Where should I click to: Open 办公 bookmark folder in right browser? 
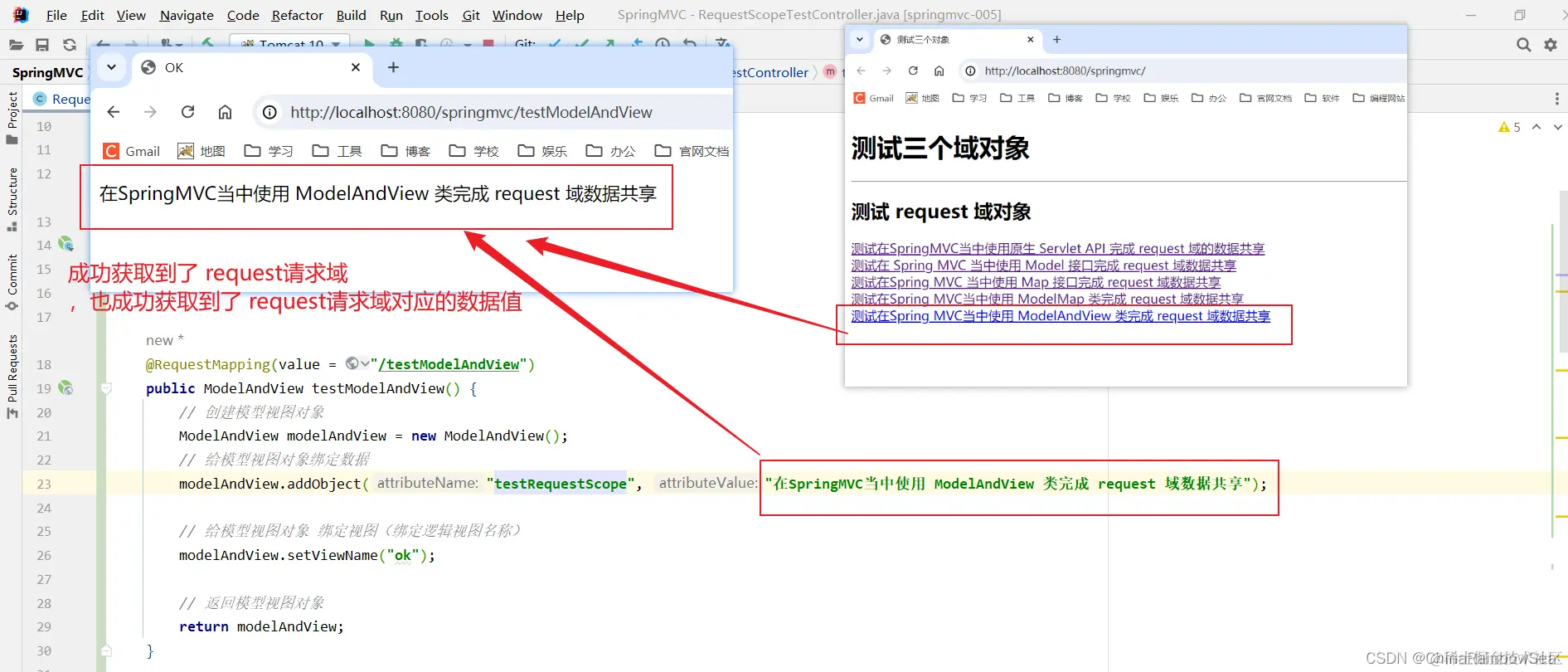tap(1209, 98)
